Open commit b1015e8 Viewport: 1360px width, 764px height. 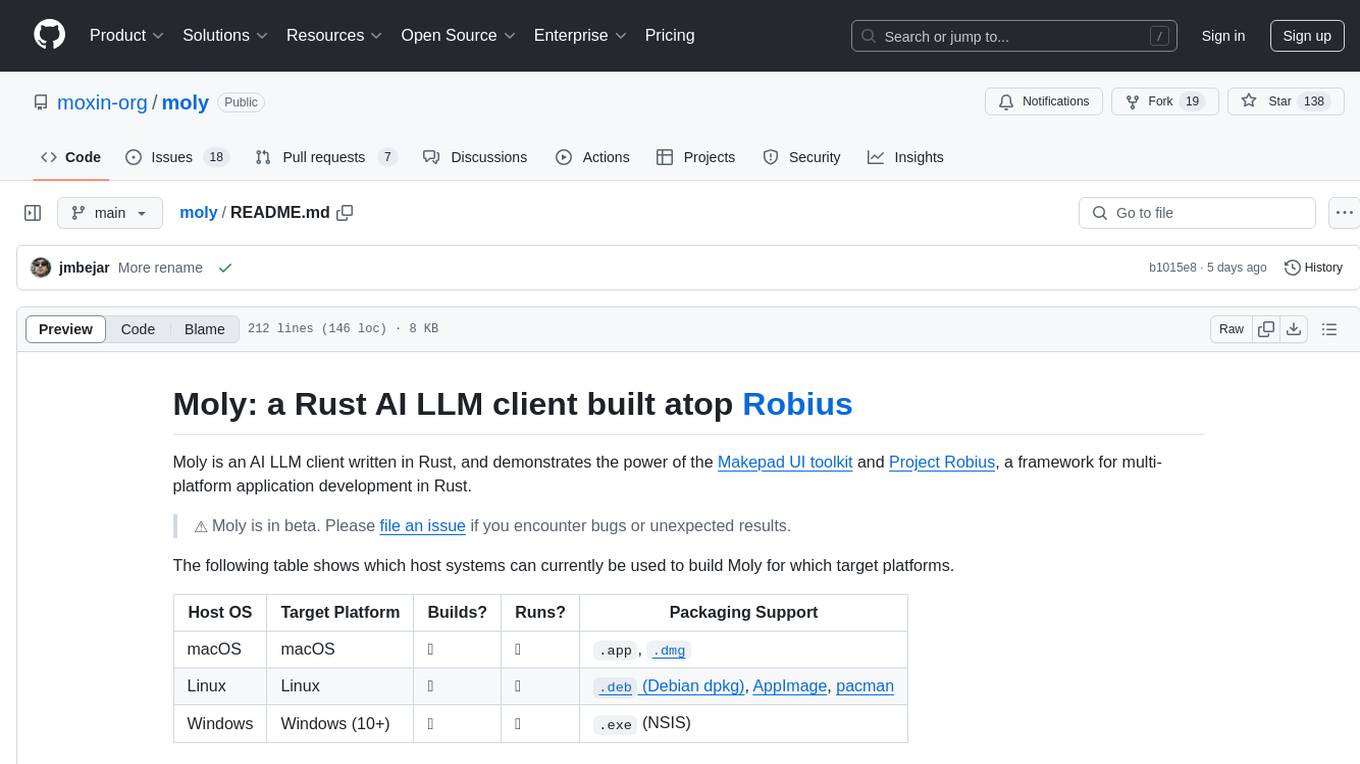[x=1173, y=268]
